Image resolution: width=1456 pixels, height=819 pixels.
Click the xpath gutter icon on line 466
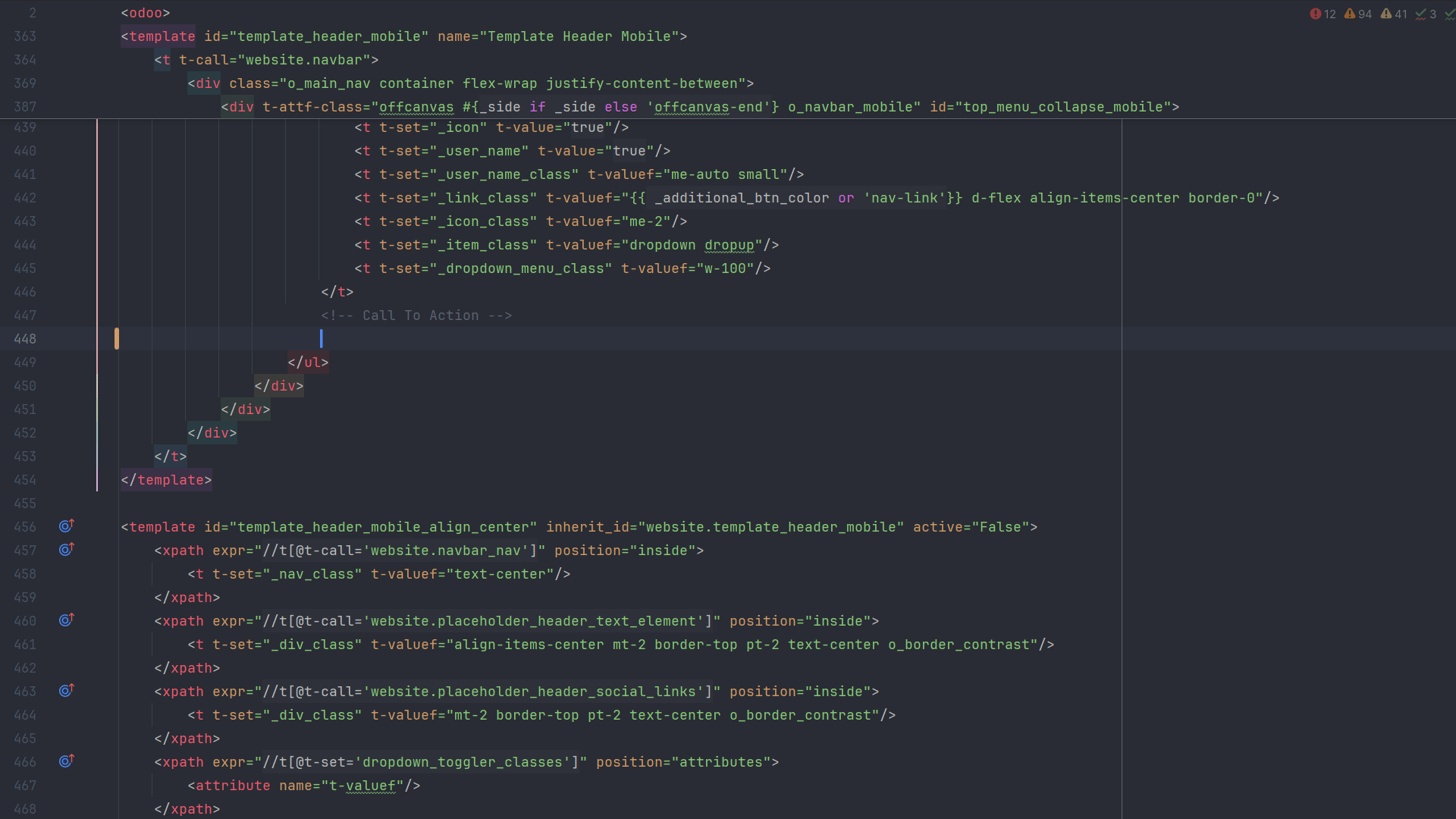pos(67,761)
